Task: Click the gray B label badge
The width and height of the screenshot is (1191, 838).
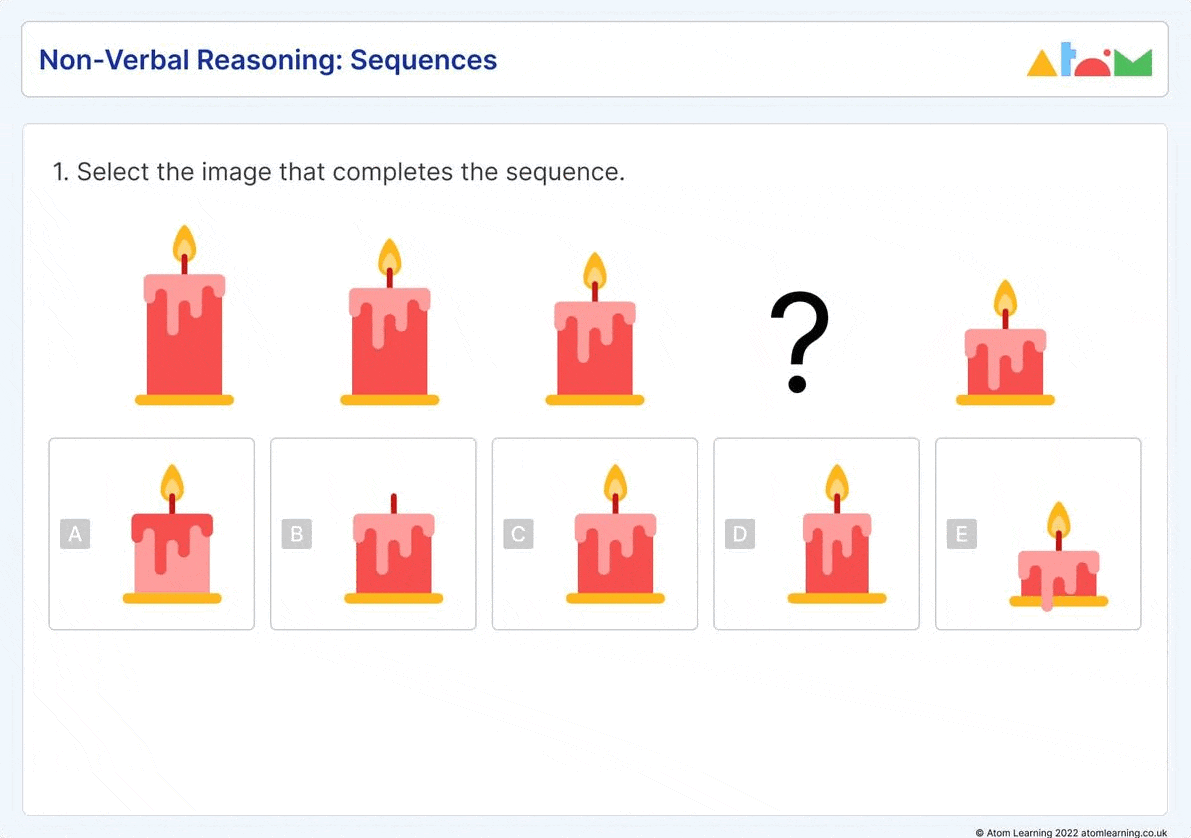Action: tap(297, 534)
